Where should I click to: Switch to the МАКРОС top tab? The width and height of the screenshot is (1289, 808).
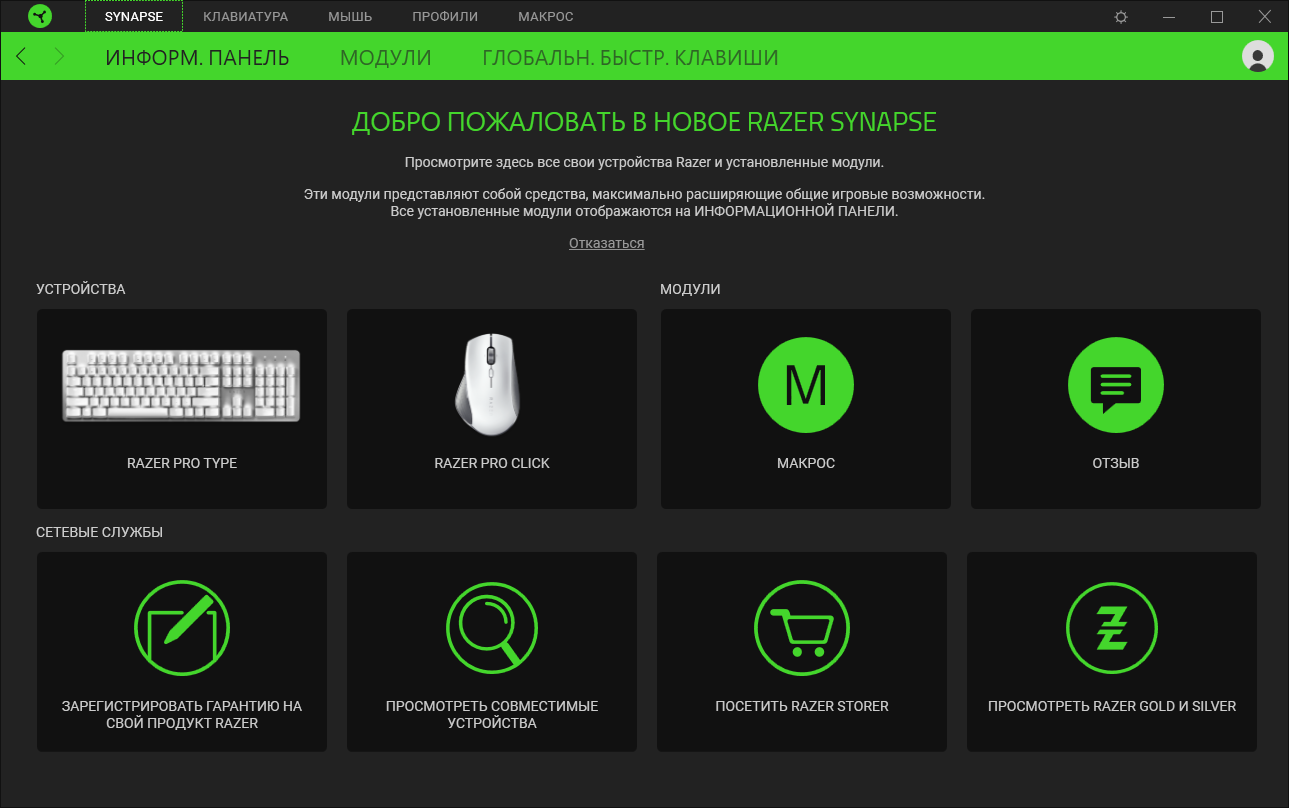click(546, 17)
